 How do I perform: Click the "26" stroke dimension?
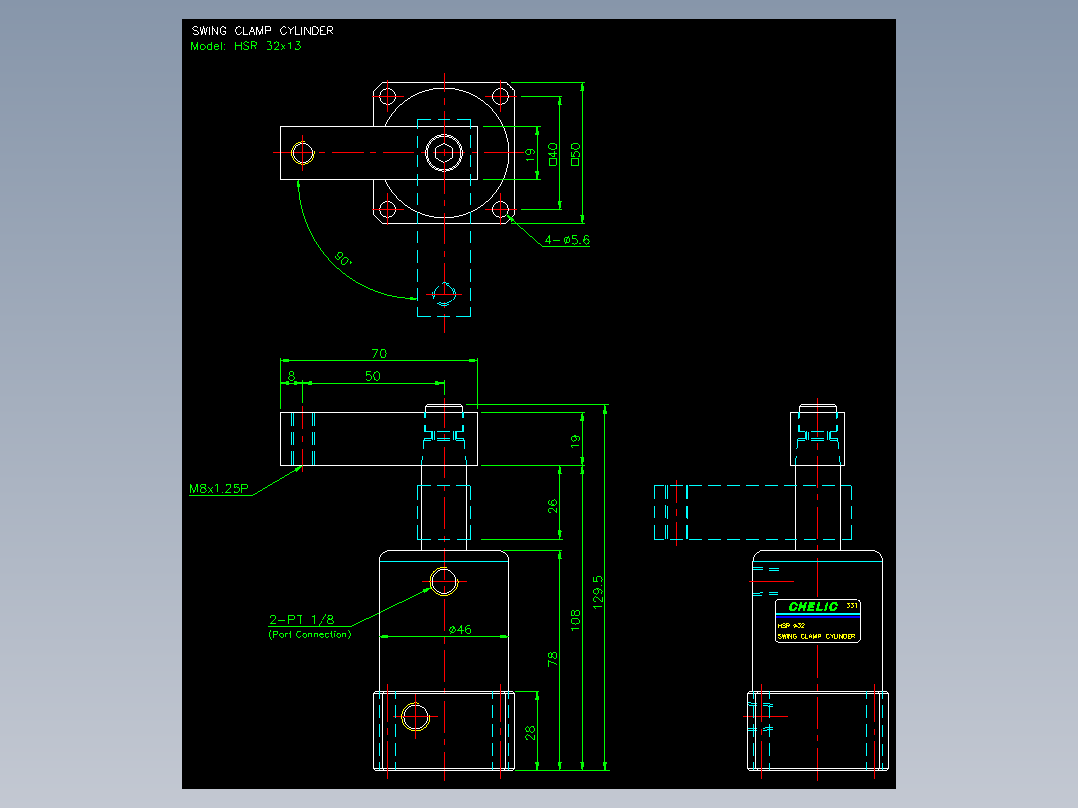[x=553, y=506]
